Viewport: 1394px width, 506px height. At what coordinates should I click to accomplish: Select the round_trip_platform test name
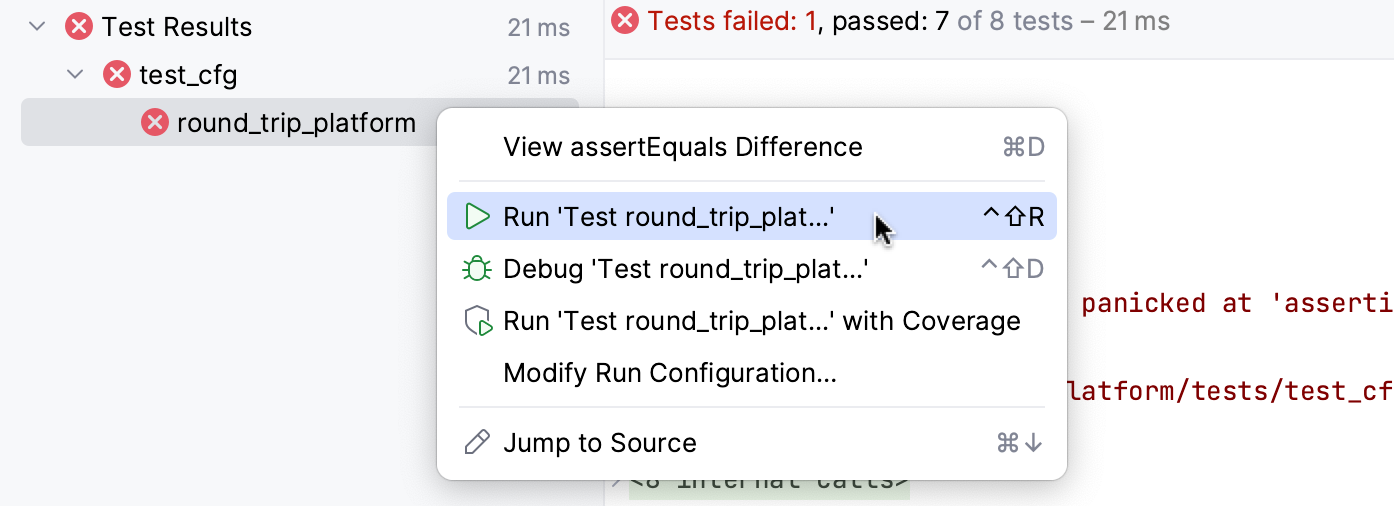(296, 123)
